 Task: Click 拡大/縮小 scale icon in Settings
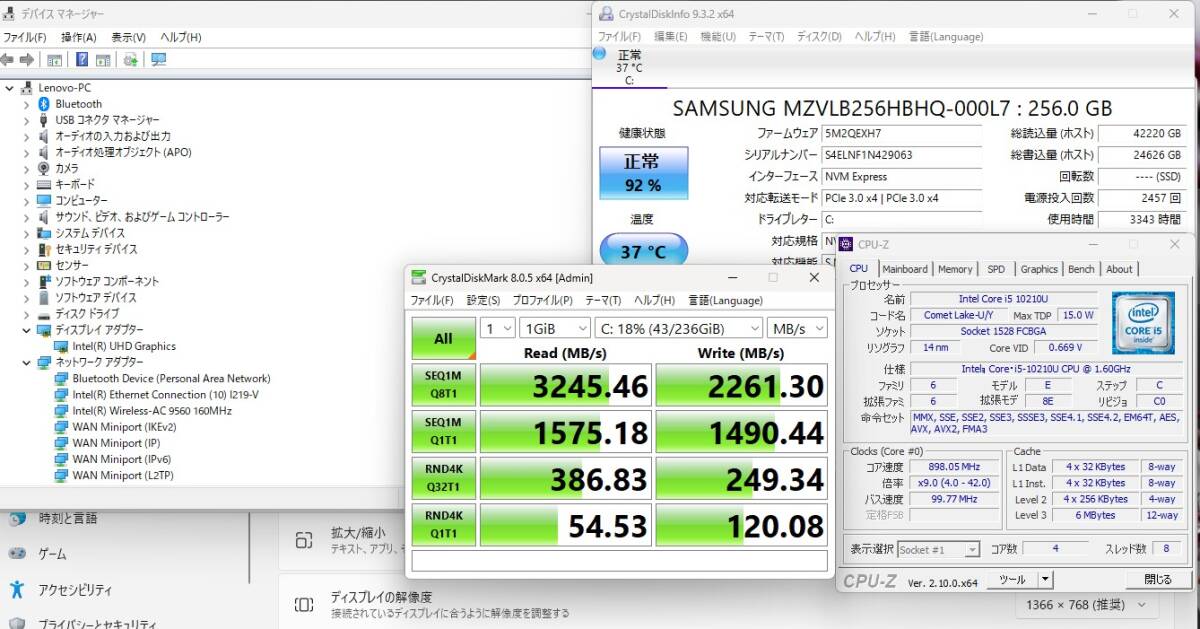tap(304, 540)
